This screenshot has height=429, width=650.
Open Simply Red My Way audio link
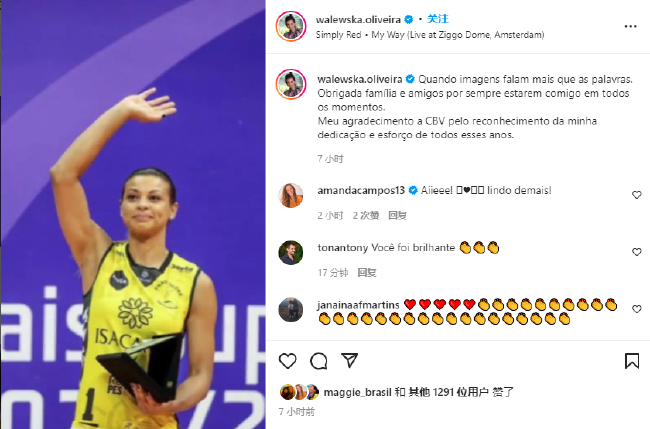coord(430,35)
